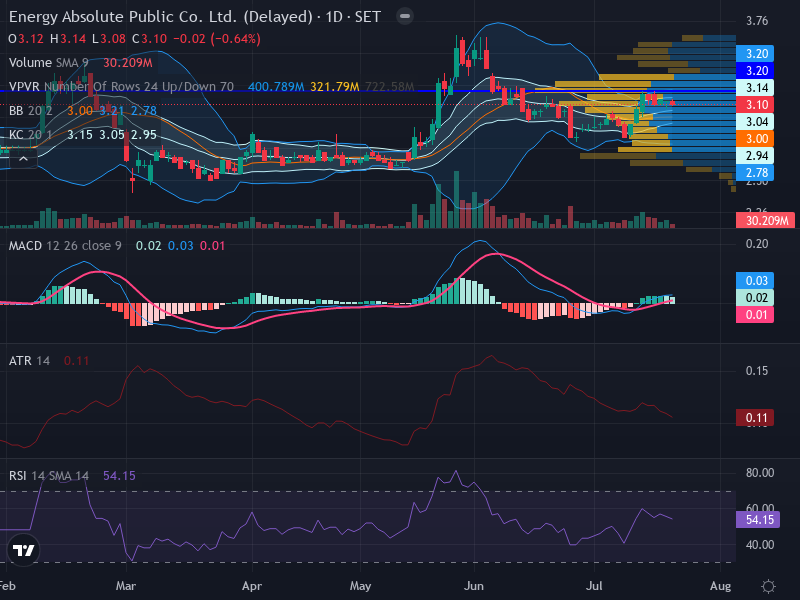Click the 30.209M value in Volume legend

coord(128,63)
